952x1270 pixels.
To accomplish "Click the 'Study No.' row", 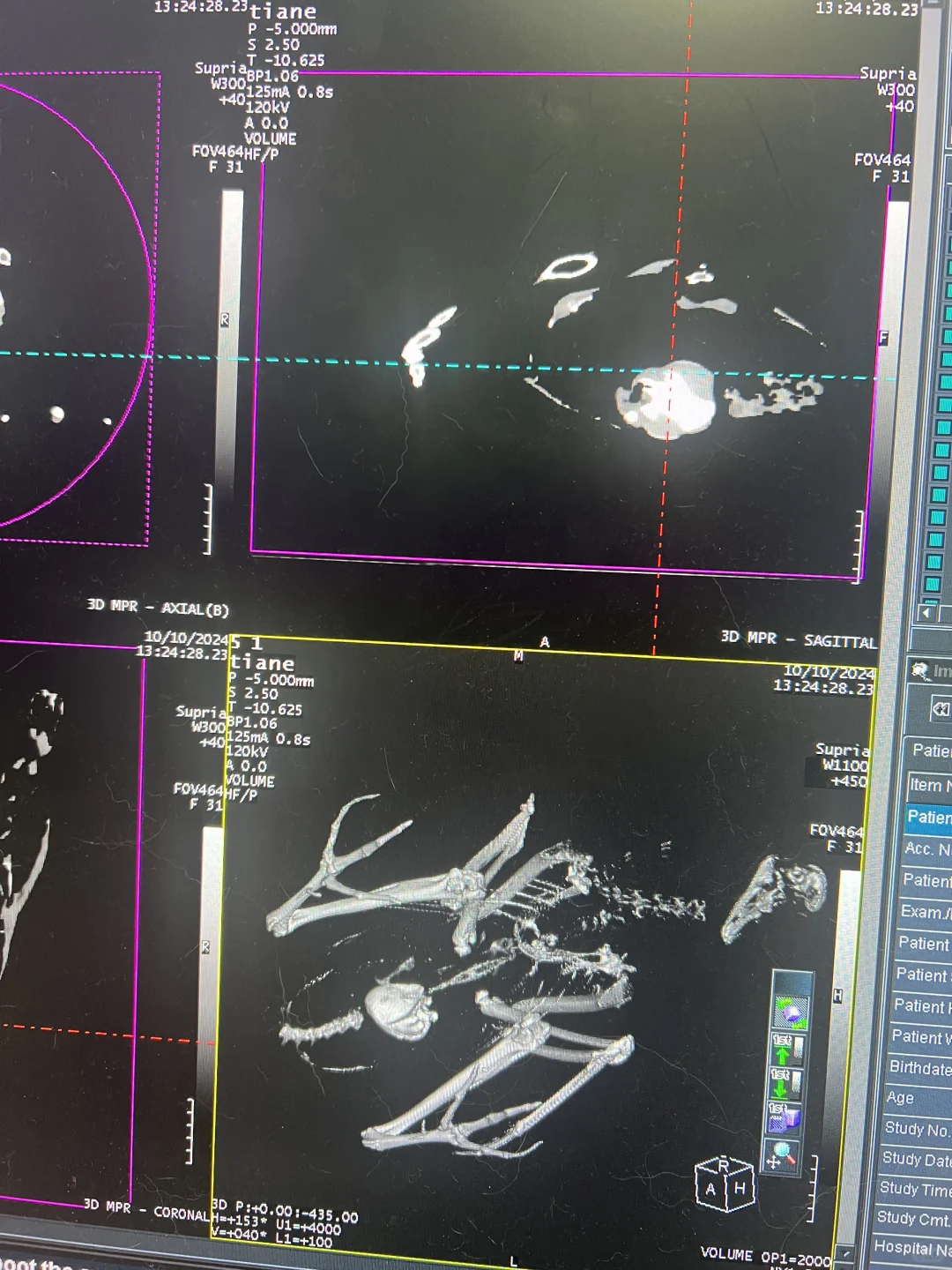I will (x=916, y=1129).
